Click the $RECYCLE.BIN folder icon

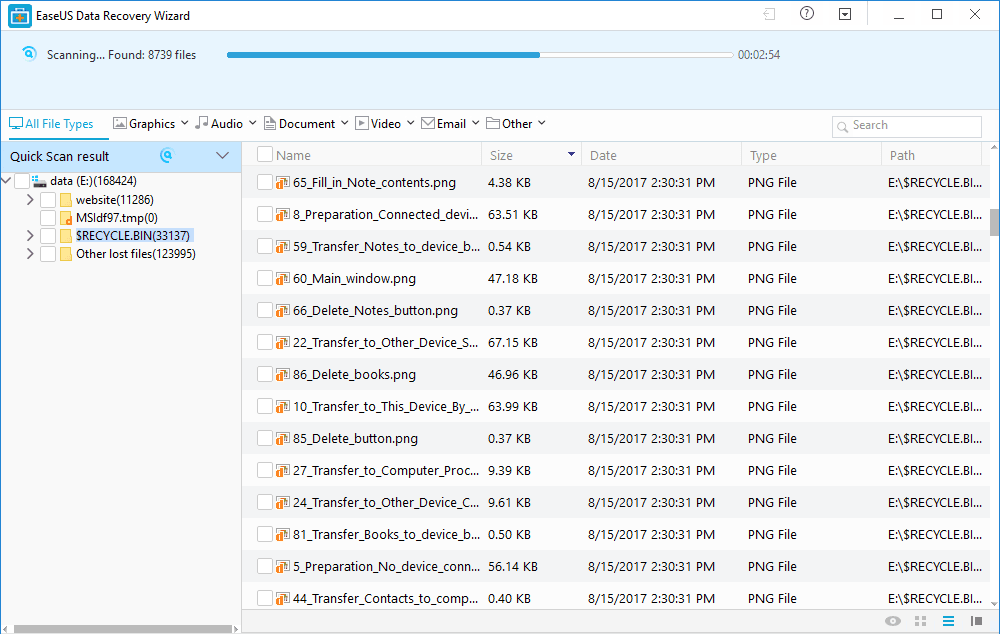tap(66, 236)
